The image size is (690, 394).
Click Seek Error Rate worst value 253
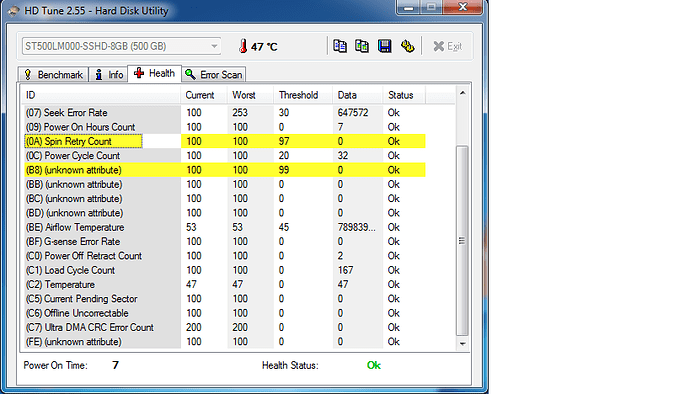tap(240, 113)
